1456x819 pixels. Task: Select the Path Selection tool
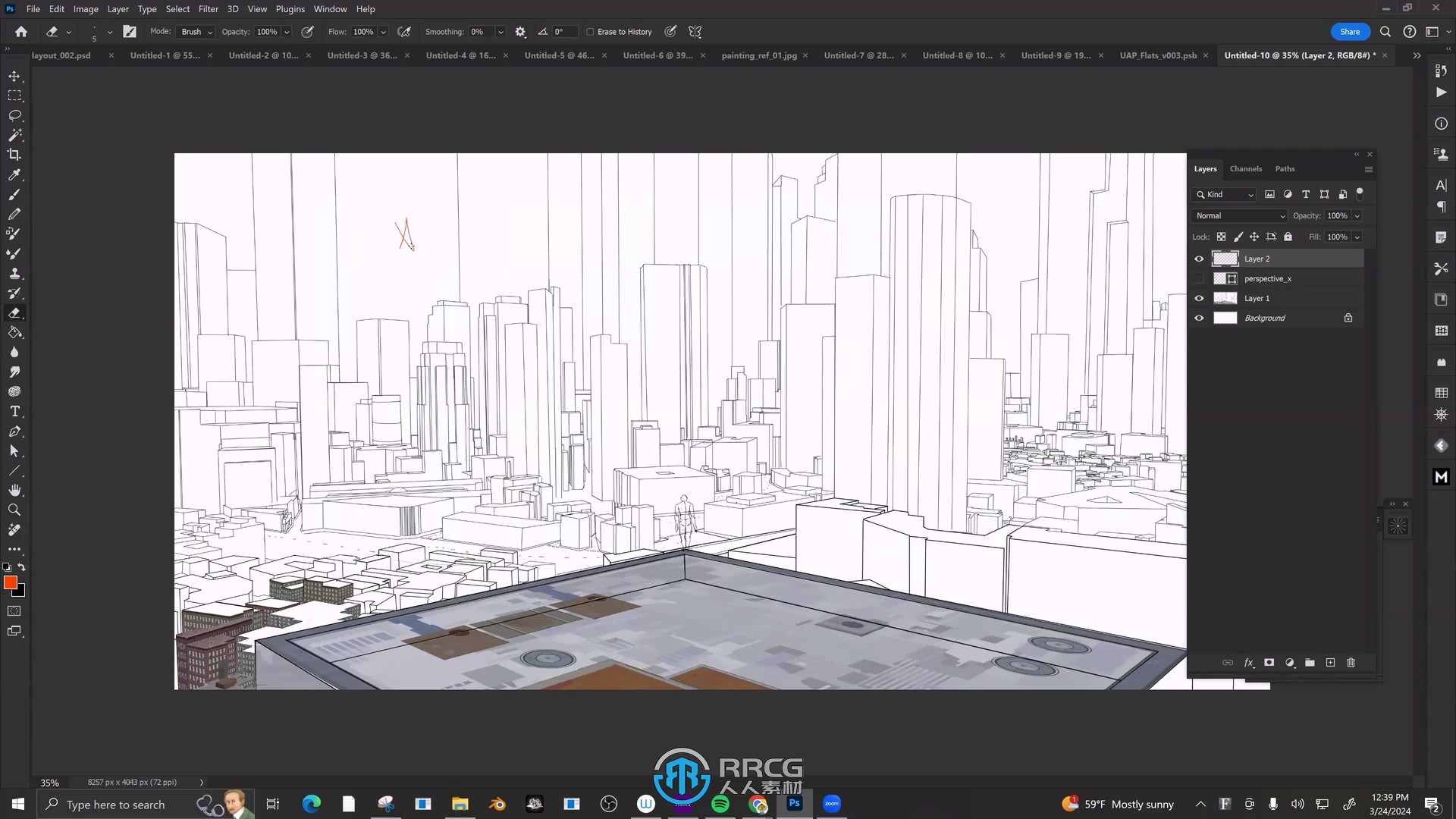point(14,450)
